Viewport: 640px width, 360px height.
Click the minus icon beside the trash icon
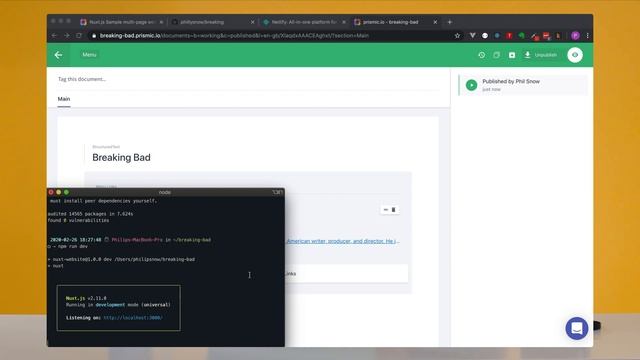[386, 210]
